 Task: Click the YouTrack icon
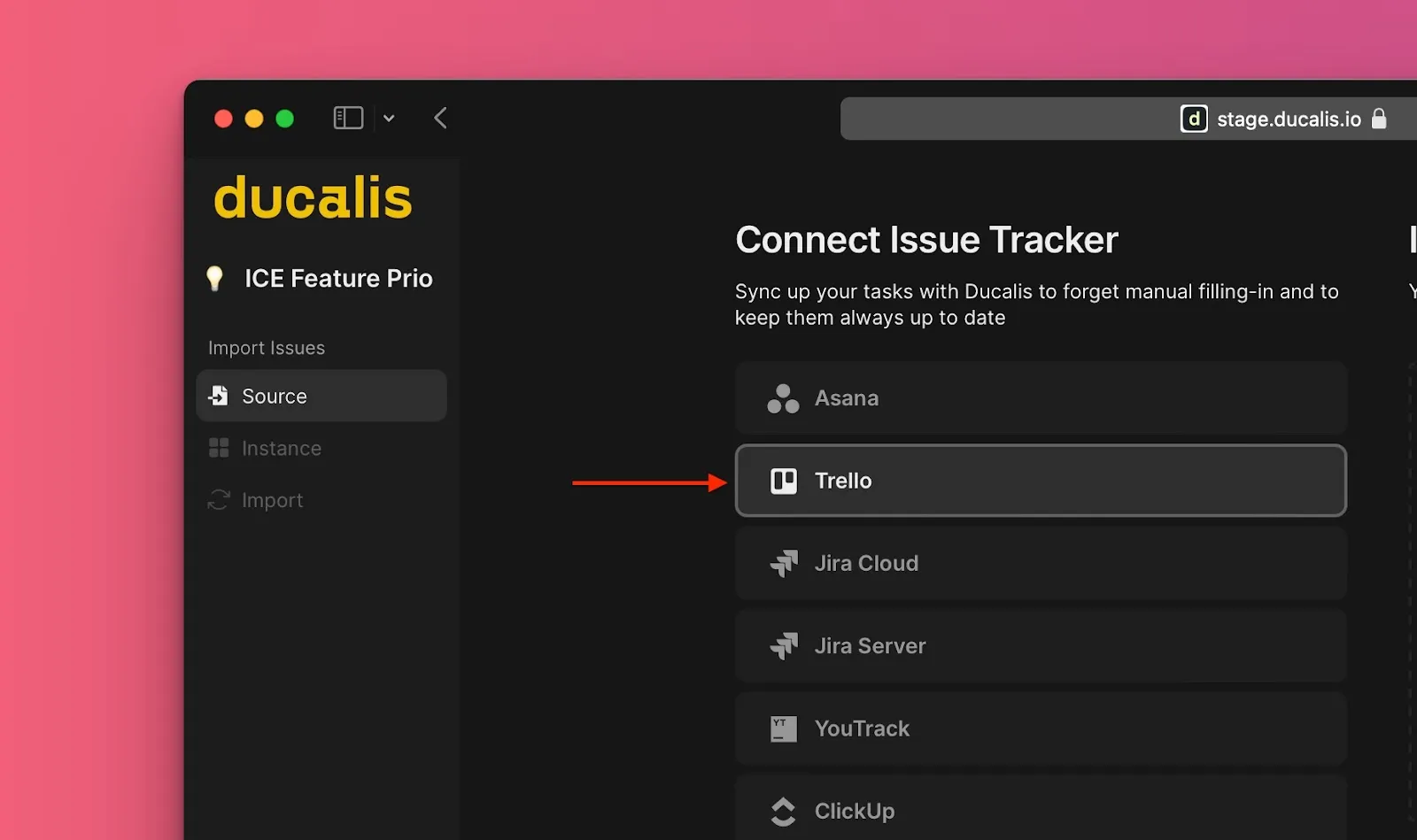783,728
